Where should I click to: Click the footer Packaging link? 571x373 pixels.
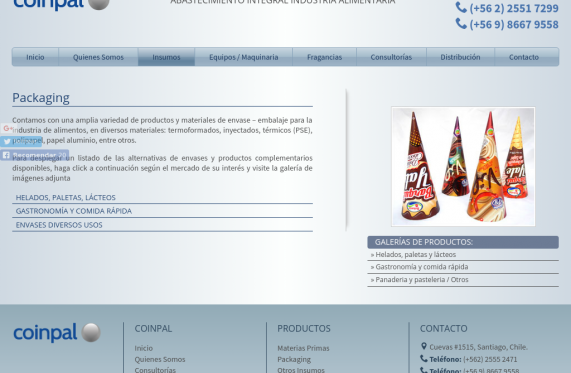294,359
